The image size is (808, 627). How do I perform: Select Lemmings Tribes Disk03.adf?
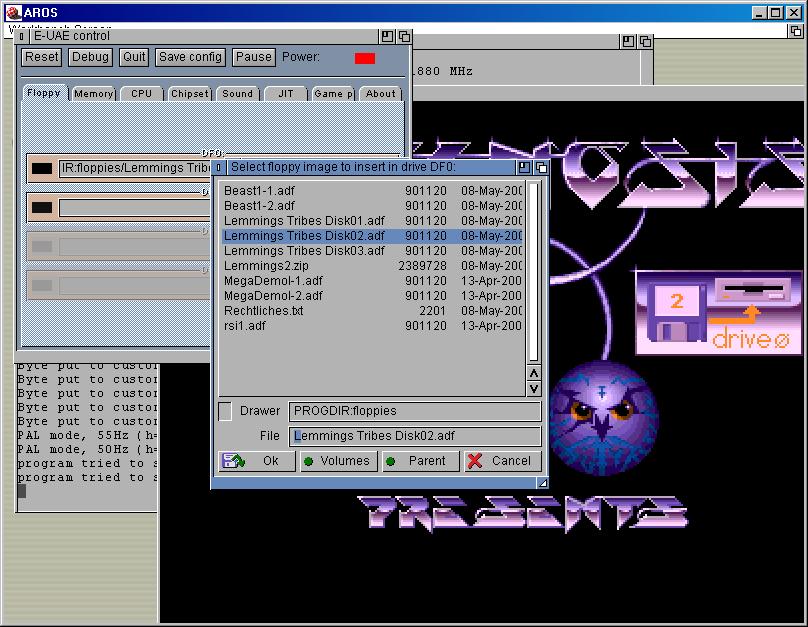pyautogui.click(x=372, y=250)
